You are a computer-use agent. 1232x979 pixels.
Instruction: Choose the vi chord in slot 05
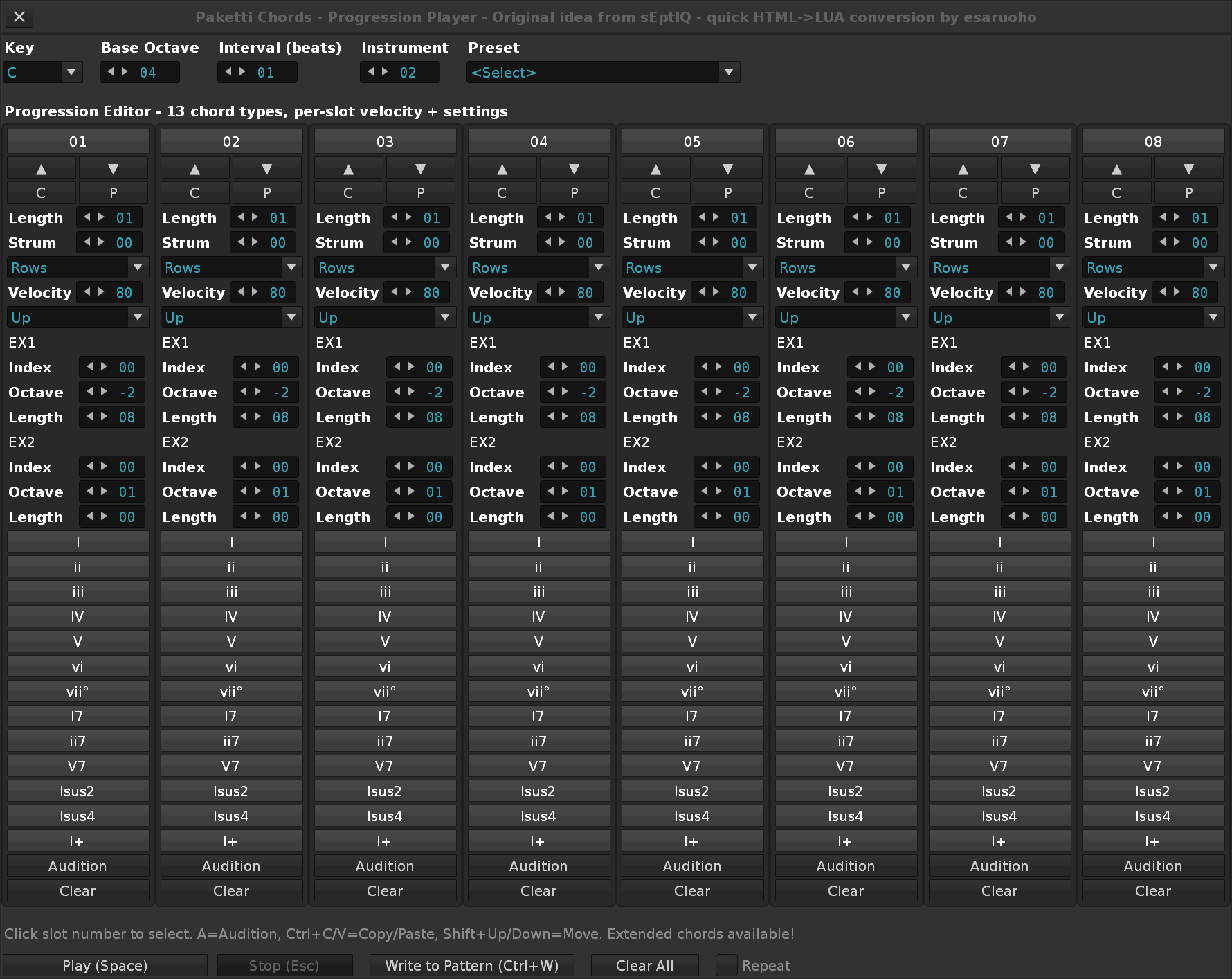[692, 666]
